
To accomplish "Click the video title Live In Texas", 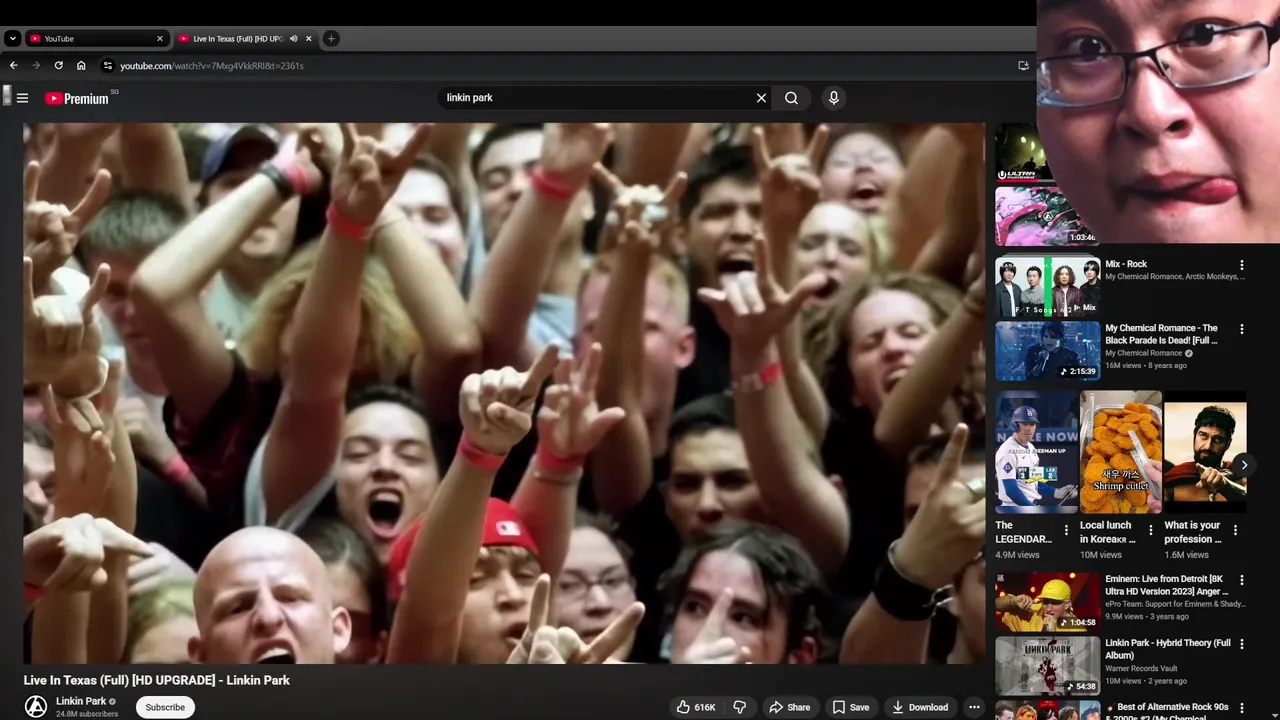I will tap(157, 680).
